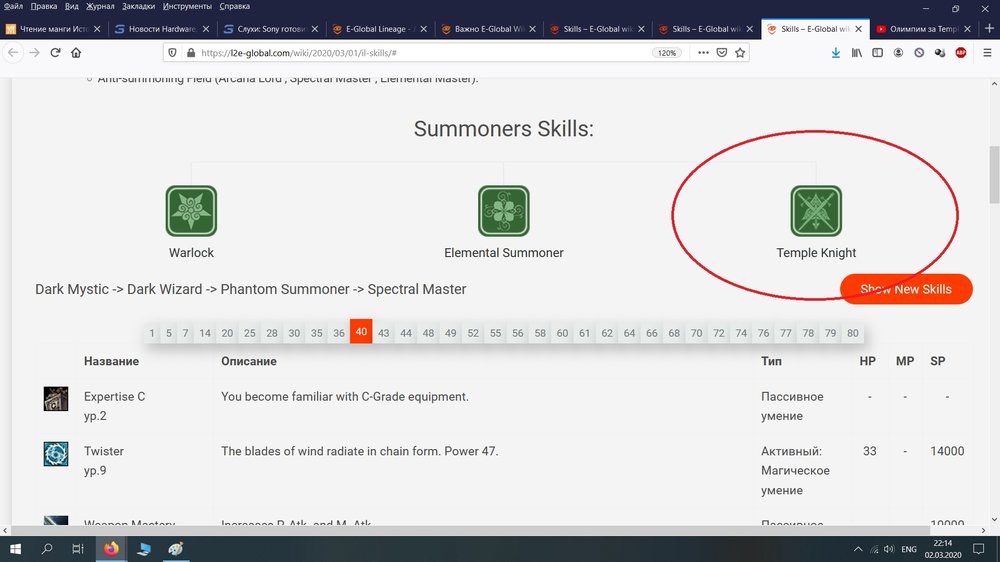Select level 44 in the level bar
The width and height of the screenshot is (1000, 562).
click(406, 333)
